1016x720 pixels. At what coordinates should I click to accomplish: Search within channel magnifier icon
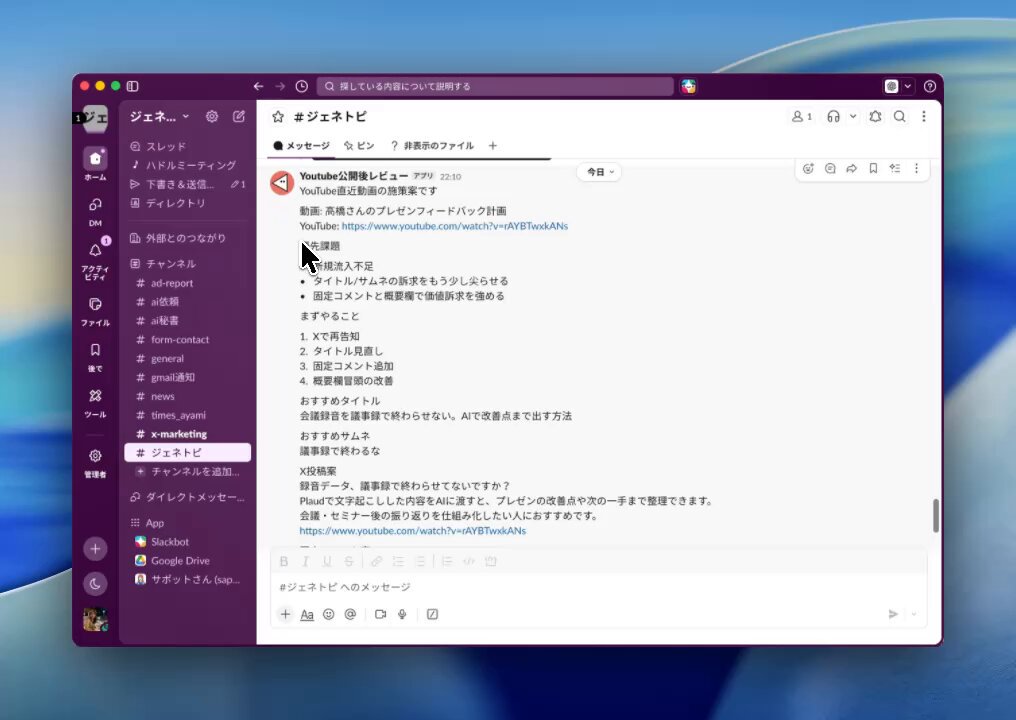tap(899, 117)
